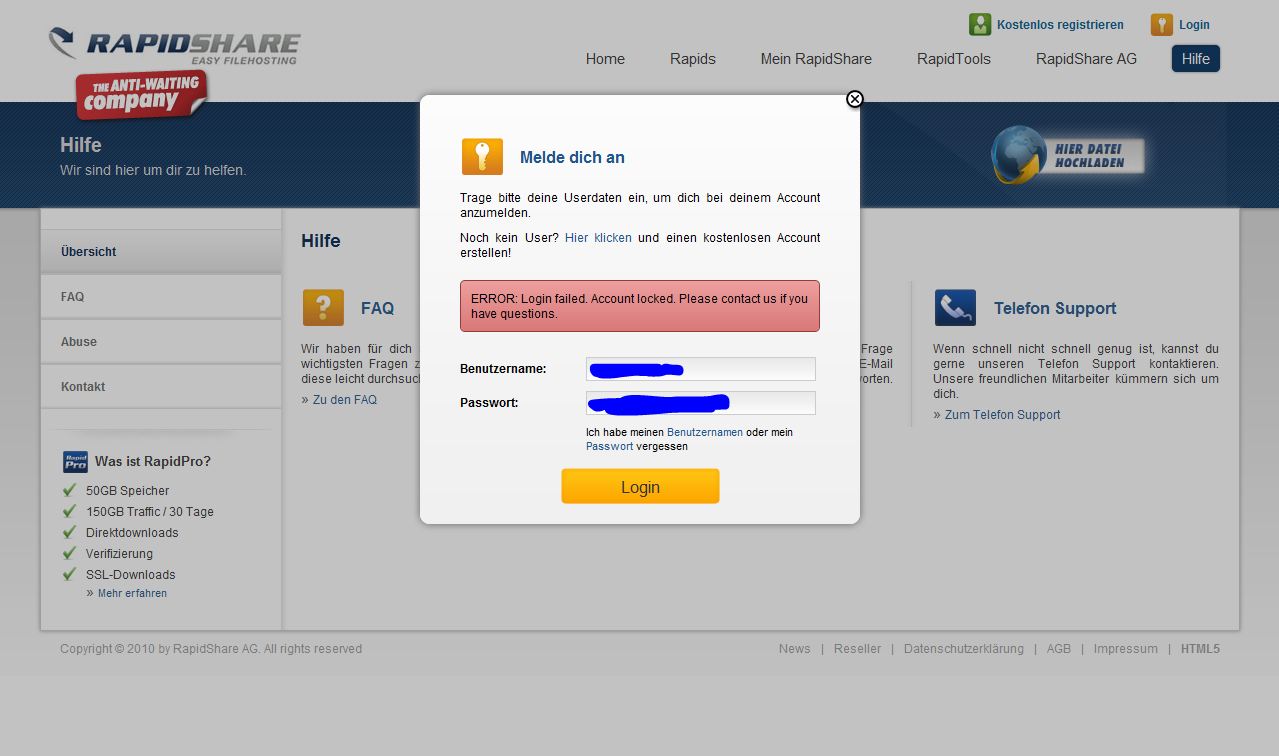The width and height of the screenshot is (1279, 756).
Task: Select Abuse in the sidebar
Action: coord(161,342)
